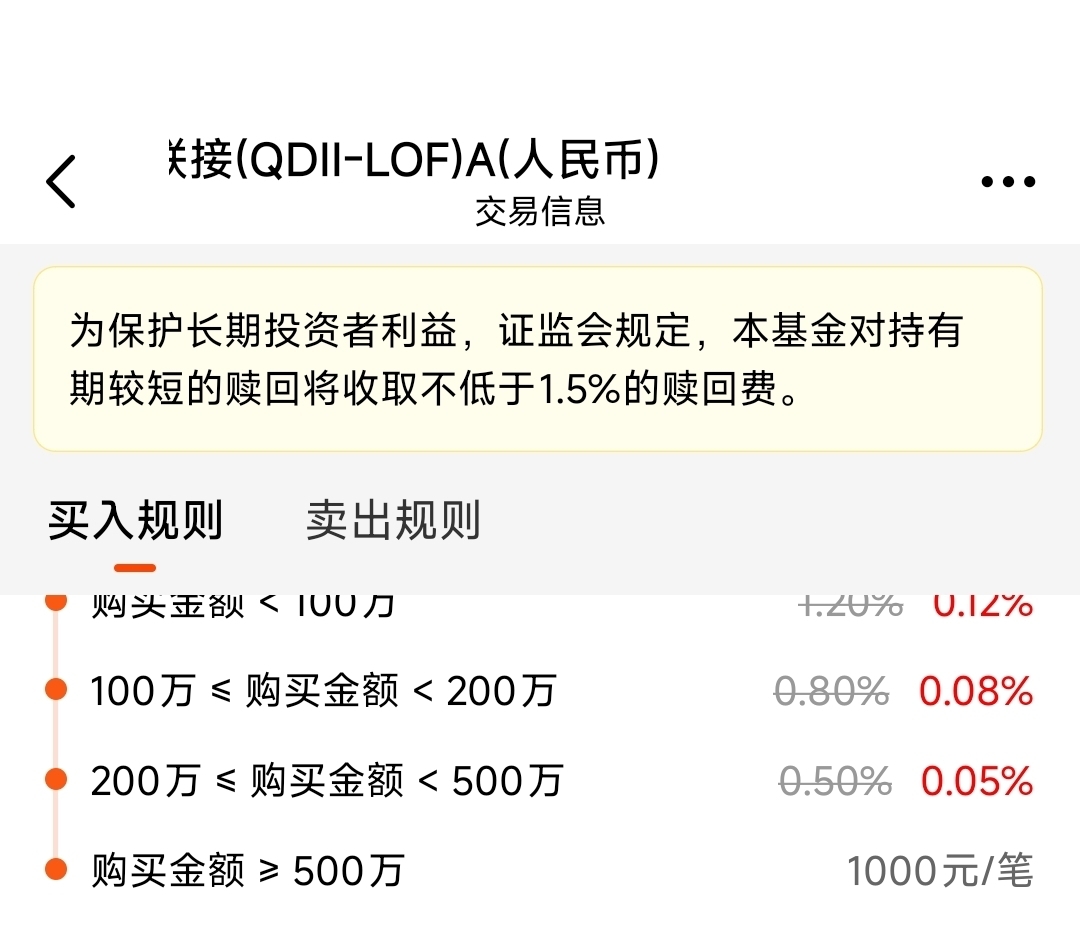Viewport: 1080px width, 930px height.
Task: Open the three-dot more options menu
Action: pyautogui.click(x=1008, y=182)
